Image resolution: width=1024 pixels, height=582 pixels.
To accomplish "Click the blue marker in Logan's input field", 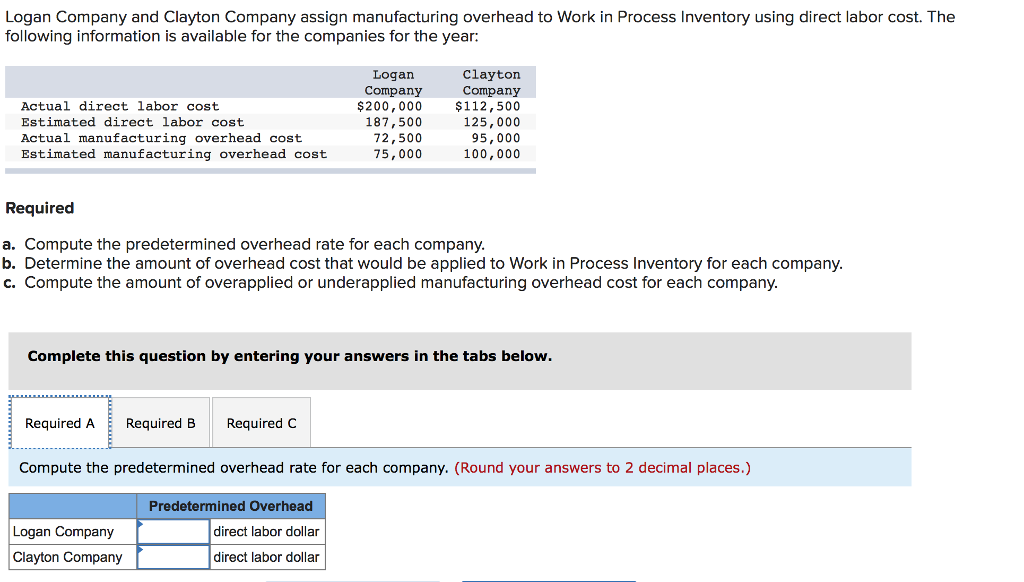I will click(x=142, y=524).
